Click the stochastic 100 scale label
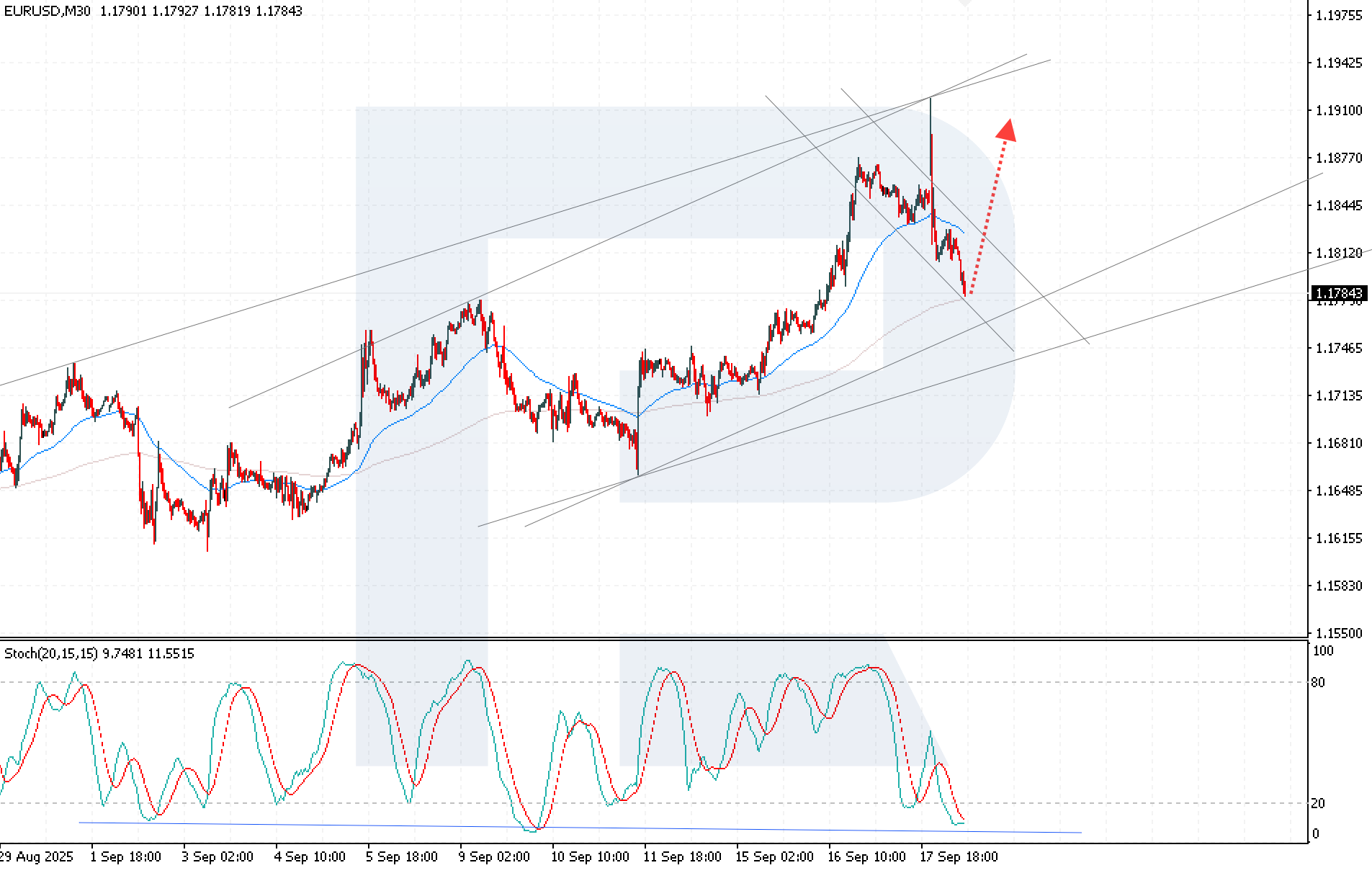 (1323, 651)
